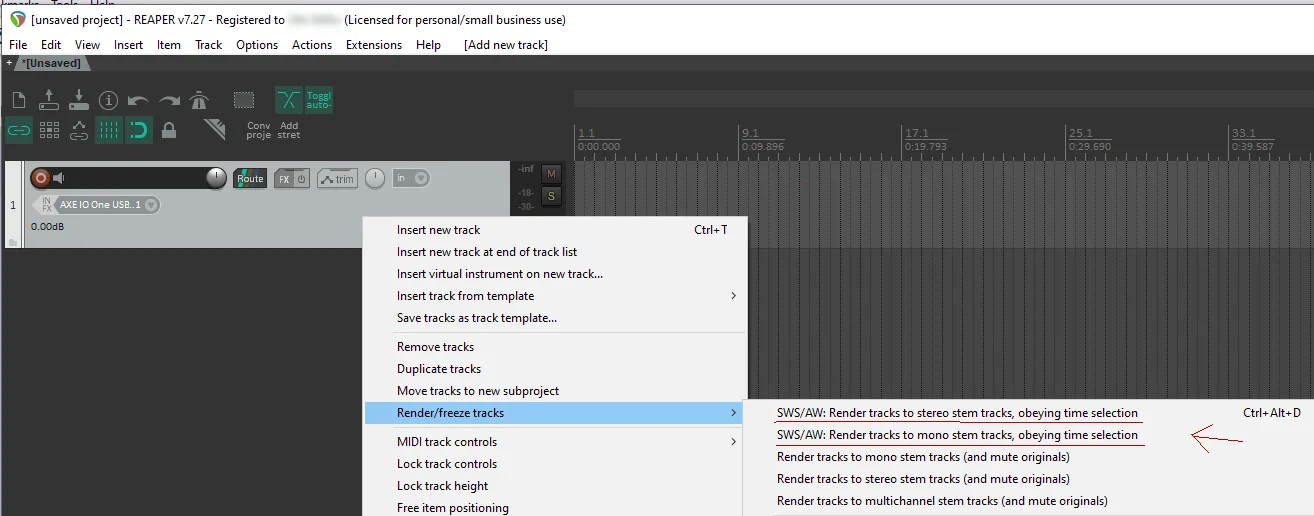
Task: Click the 'Conv proje' toolbar button
Action: [259, 130]
